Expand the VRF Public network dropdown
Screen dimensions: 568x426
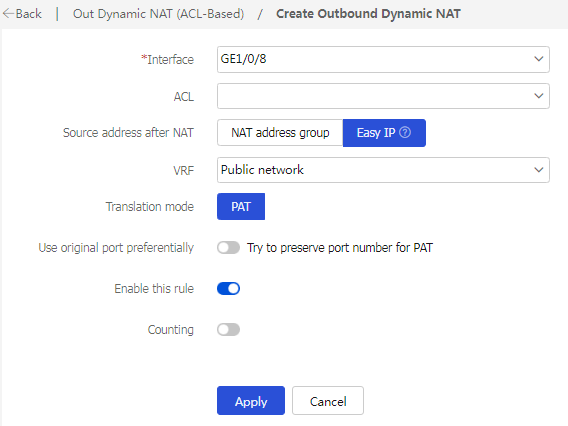(x=383, y=170)
